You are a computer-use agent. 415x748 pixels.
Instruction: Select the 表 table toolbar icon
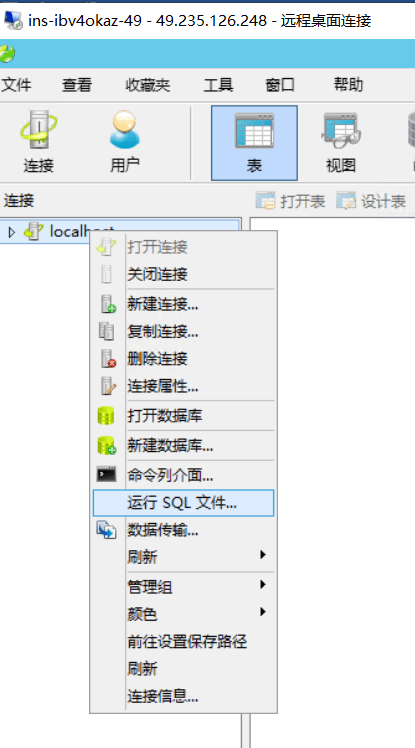[254, 143]
